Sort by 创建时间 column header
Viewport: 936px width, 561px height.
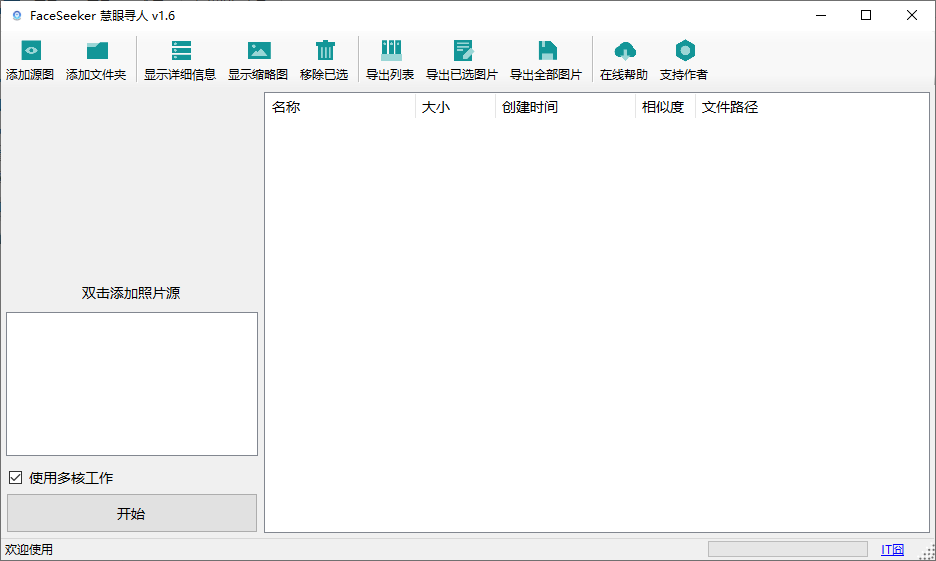(x=565, y=107)
